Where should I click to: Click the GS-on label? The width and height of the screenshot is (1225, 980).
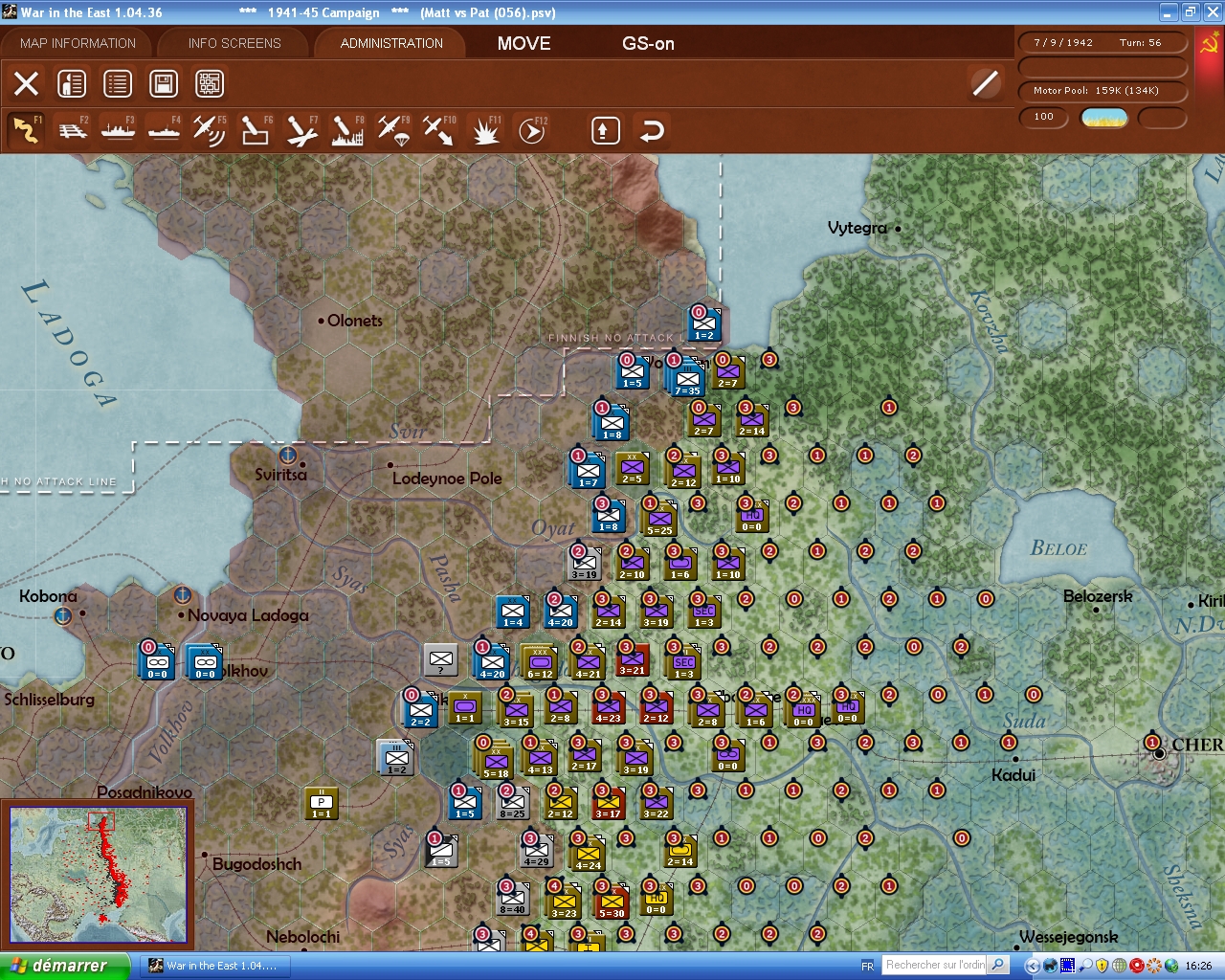(648, 43)
